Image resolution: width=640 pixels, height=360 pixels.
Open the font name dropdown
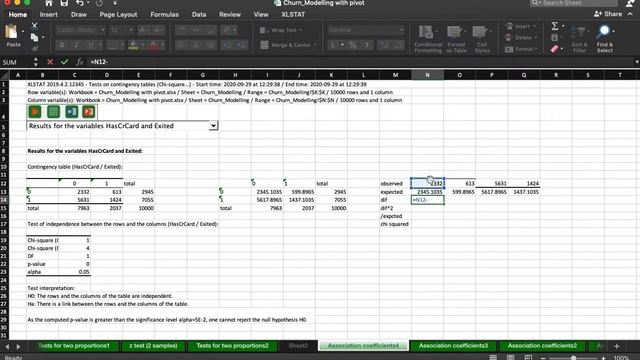102,30
